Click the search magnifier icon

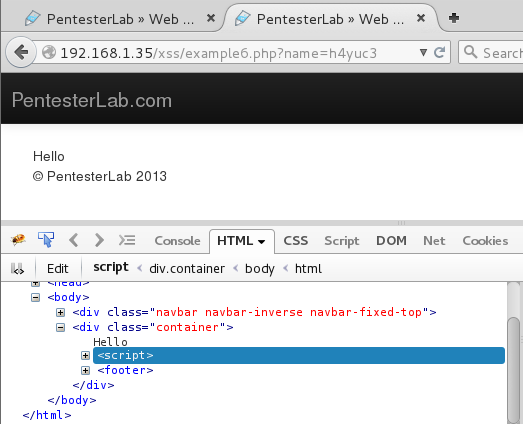(470, 52)
